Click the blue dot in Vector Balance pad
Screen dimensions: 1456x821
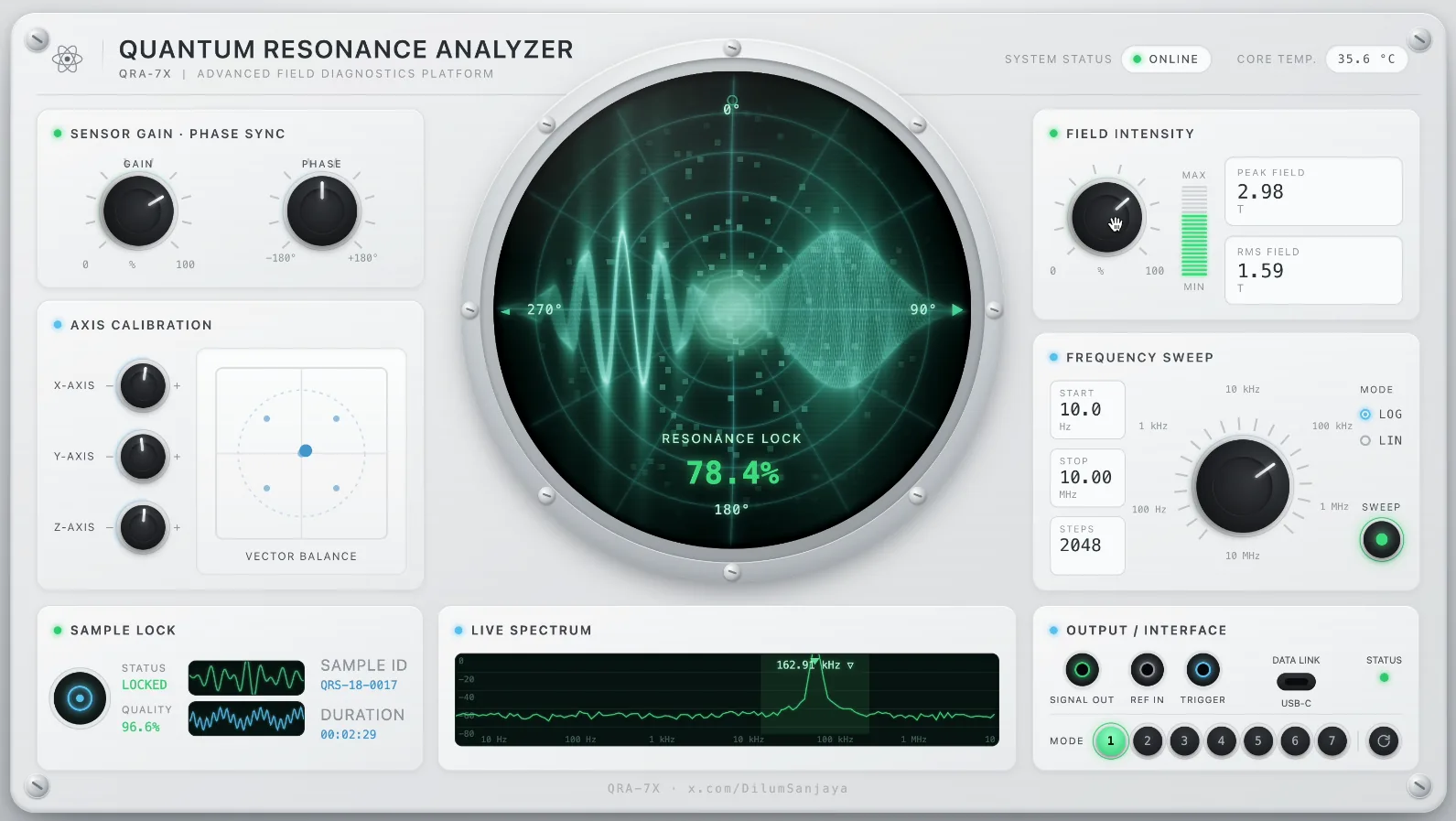click(x=306, y=450)
